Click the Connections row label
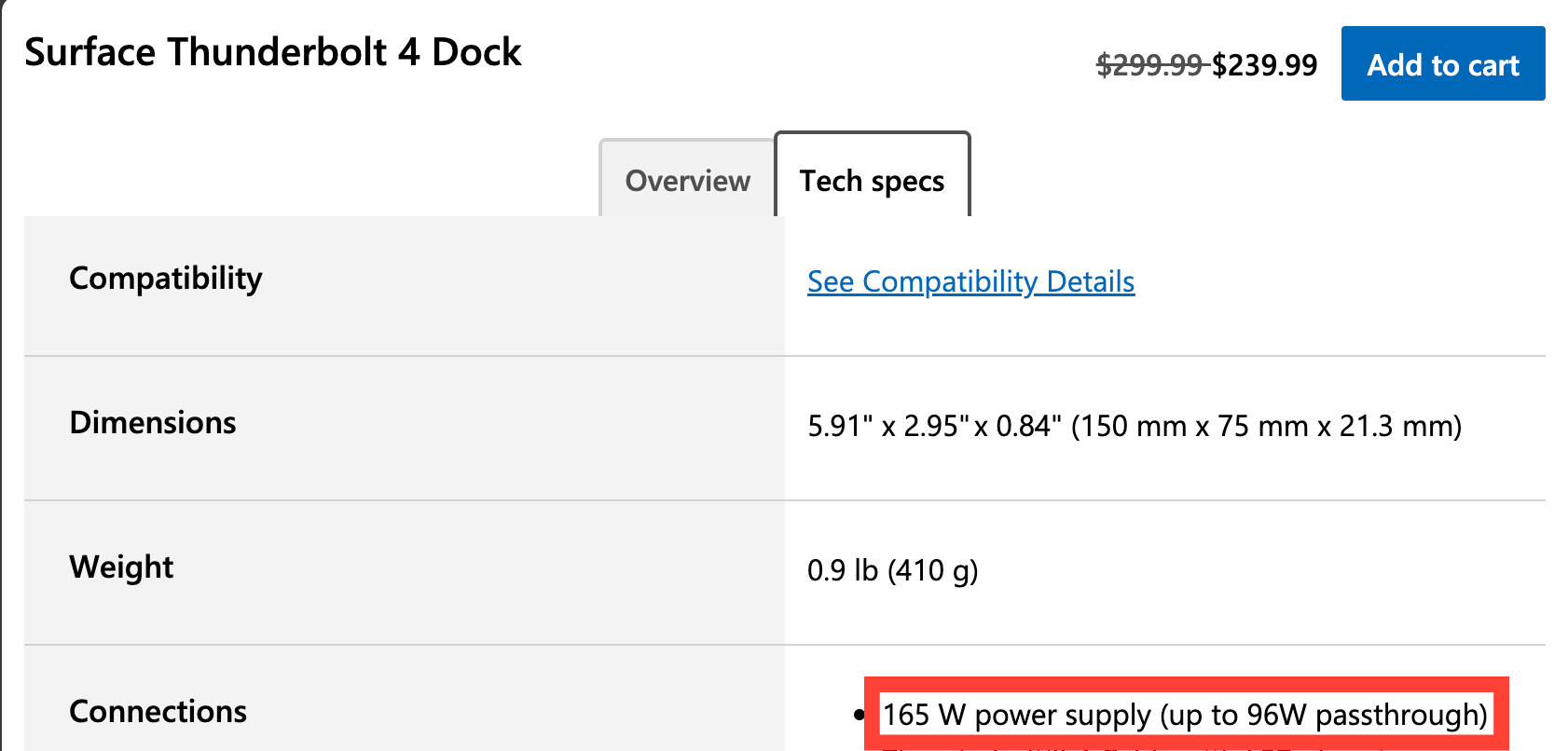The height and width of the screenshot is (751, 1568). coord(158,712)
